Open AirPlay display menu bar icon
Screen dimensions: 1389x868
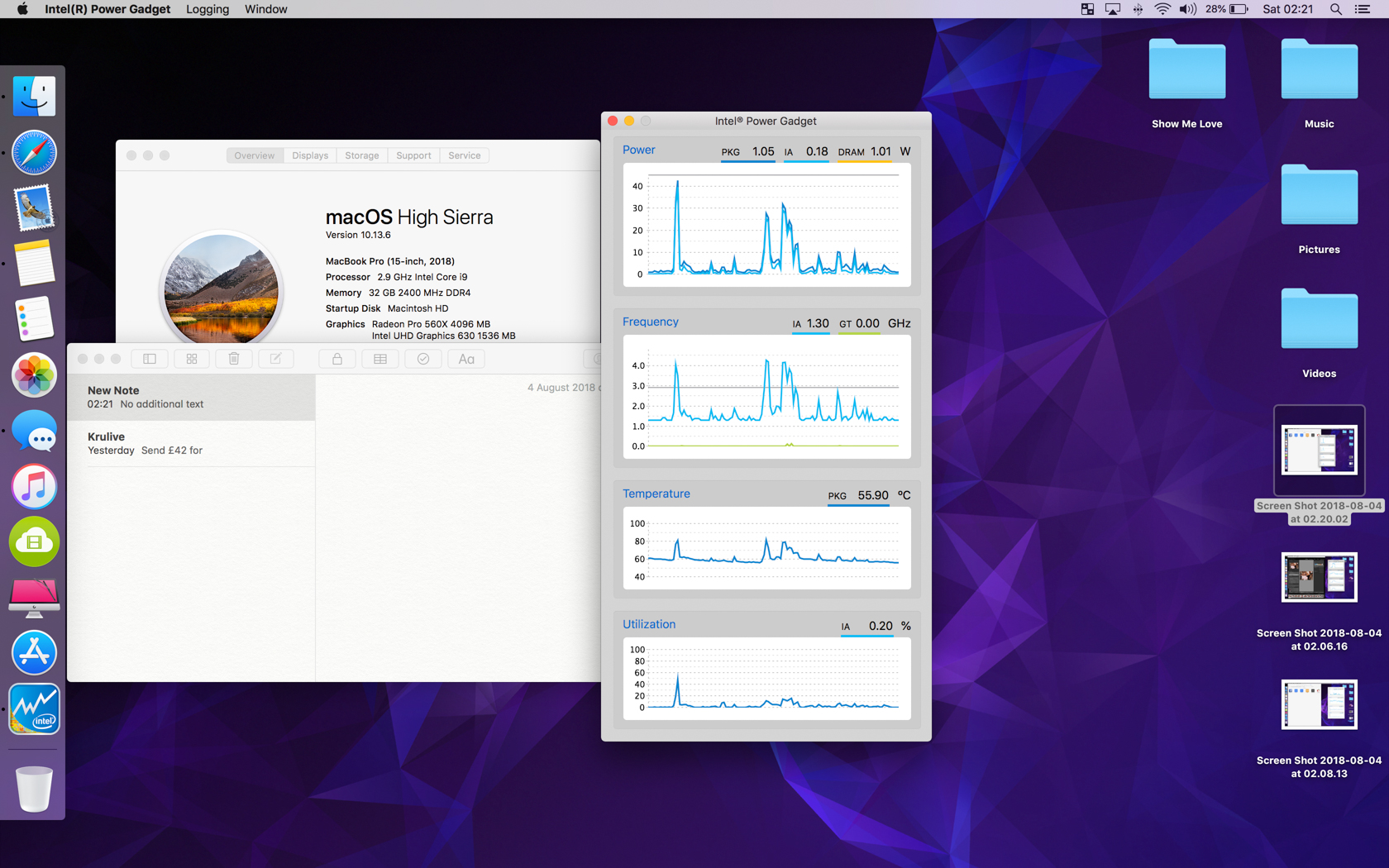1113,9
